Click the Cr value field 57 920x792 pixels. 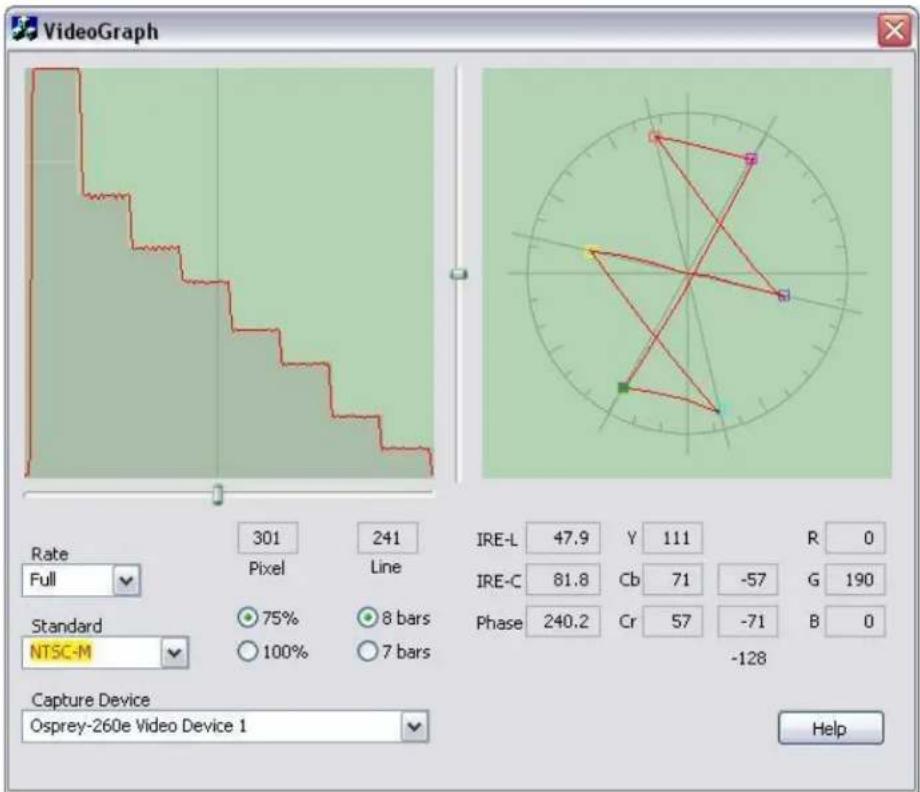coord(672,621)
